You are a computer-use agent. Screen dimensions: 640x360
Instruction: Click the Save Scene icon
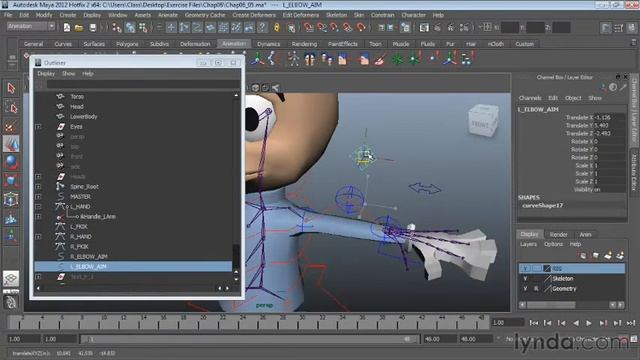[x=93, y=27]
